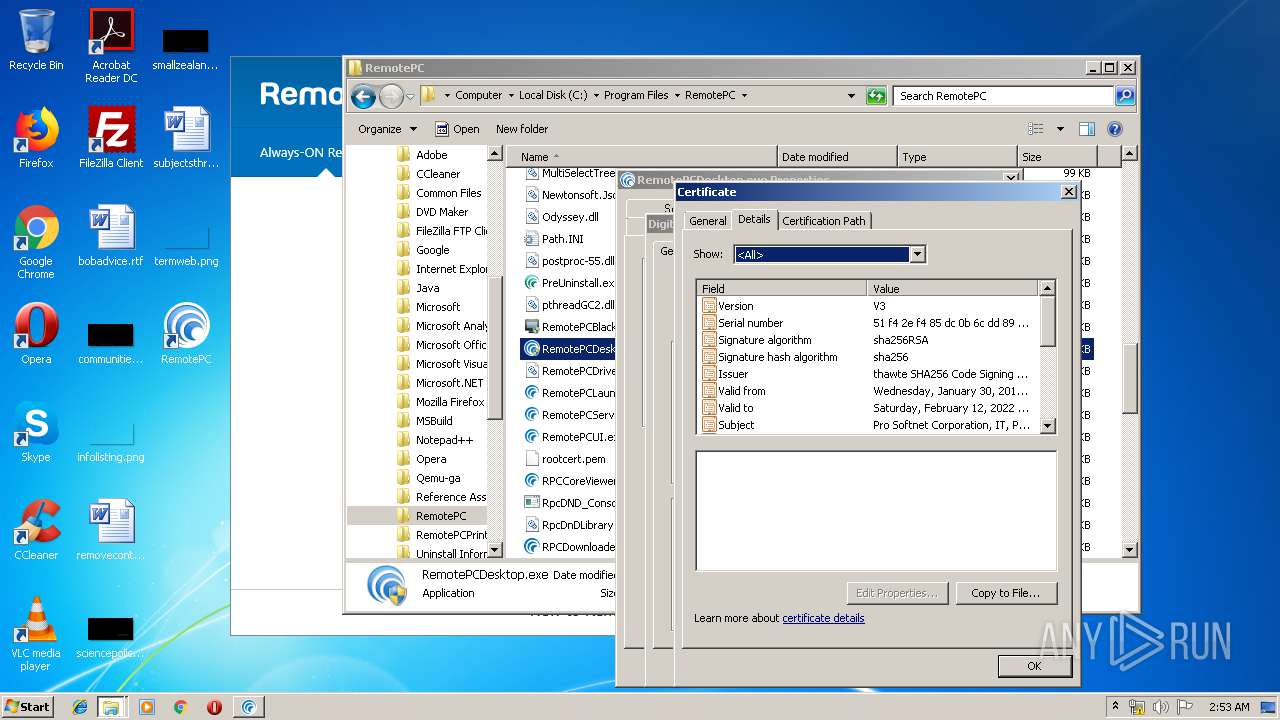The width and height of the screenshot is (1280, 720).
Task: Show hidden tray icons arrow
Action: (1115, 707)
